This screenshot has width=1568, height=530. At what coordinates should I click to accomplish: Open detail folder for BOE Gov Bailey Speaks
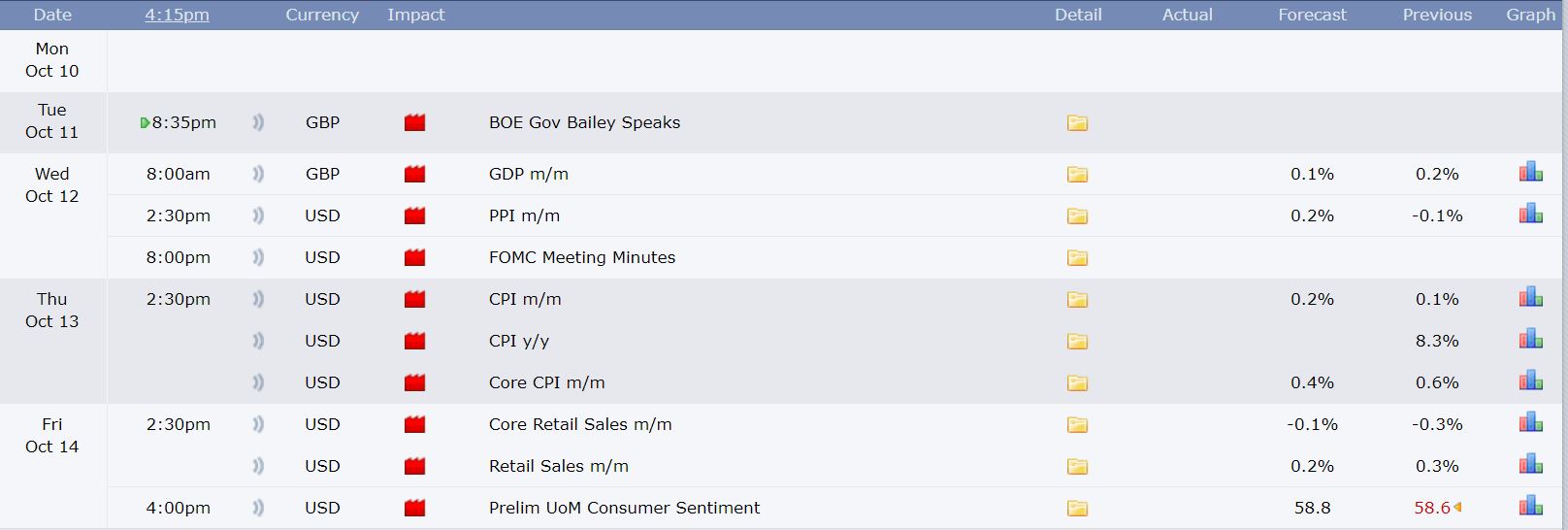pyautogui.click(x=1077, y=123)
